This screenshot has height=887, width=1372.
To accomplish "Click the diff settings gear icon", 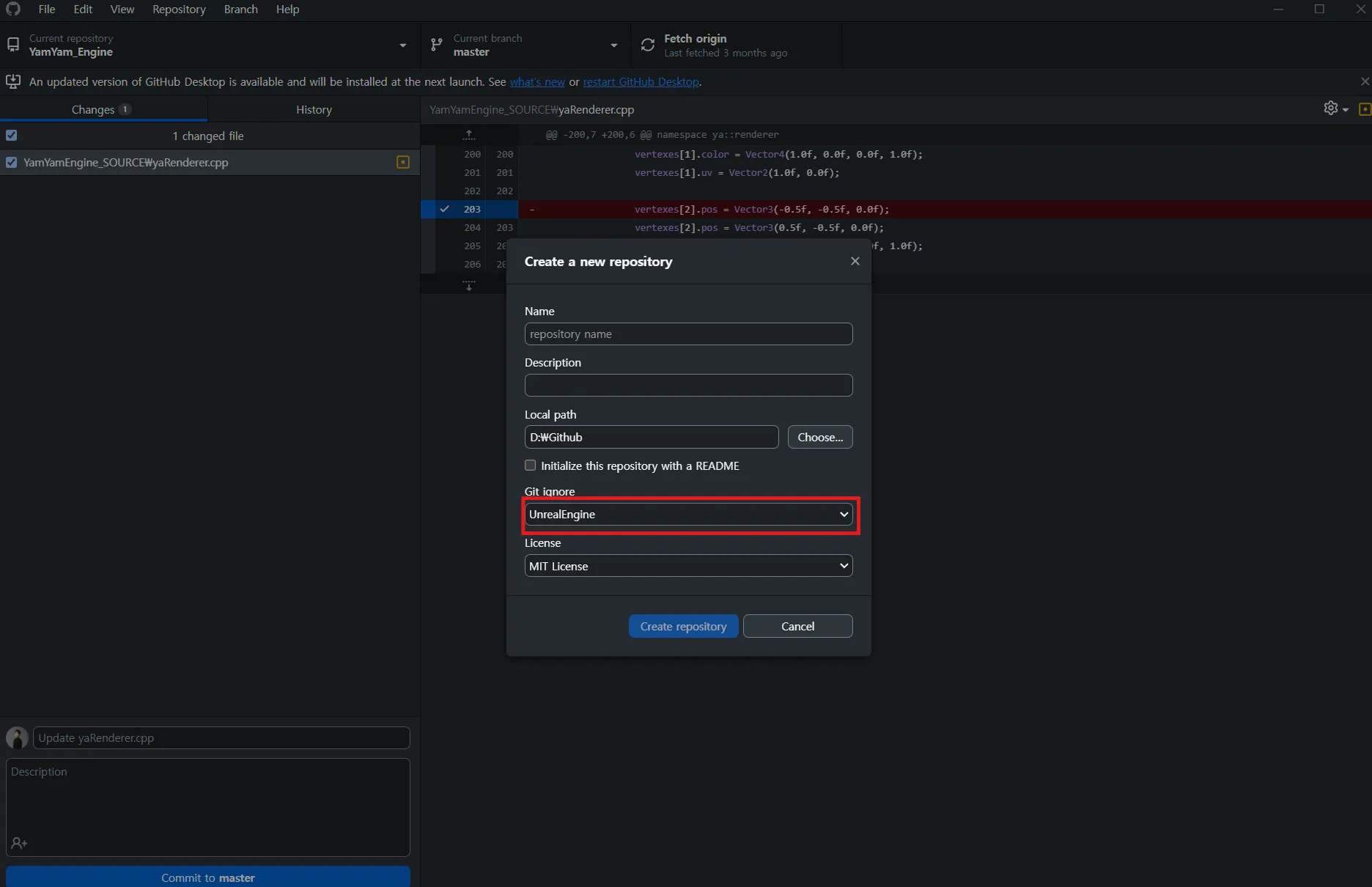I will pyautogui.click(x=1331, y=108).
